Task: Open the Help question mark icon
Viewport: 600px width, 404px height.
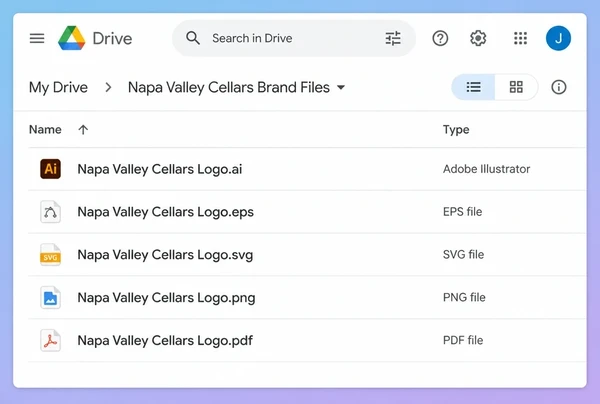Action: (440, 38)
